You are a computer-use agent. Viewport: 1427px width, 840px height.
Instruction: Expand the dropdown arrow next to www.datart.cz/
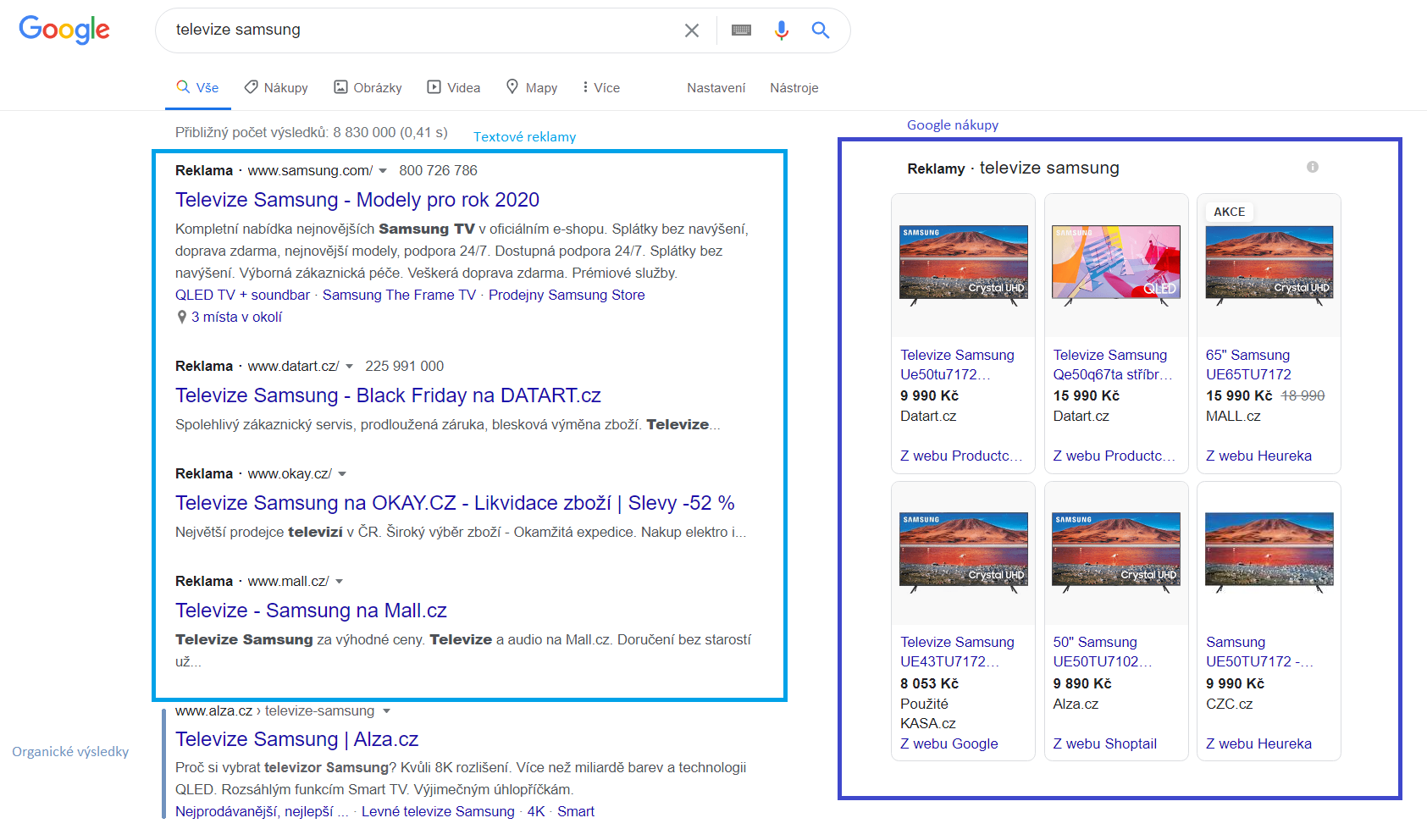point(349,367)
